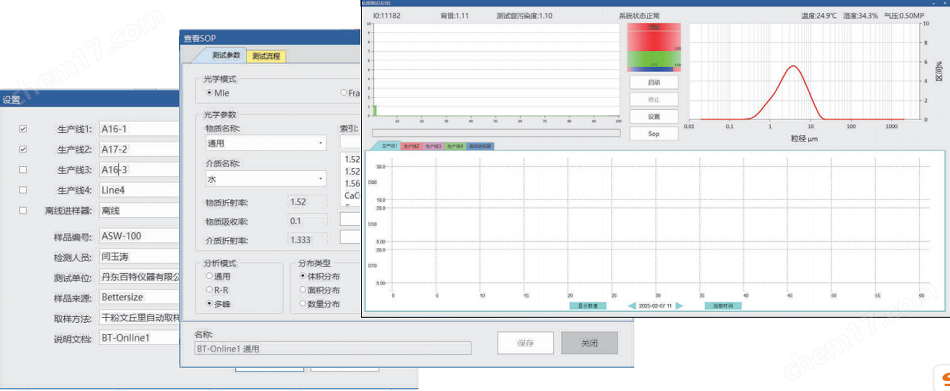Edit the 样品来源 field Bettersize

139,298
